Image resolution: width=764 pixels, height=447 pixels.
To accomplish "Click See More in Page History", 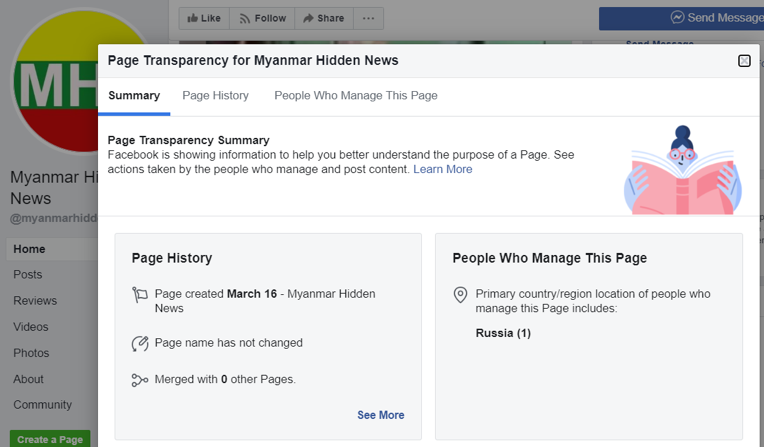I will click(381, 415).
